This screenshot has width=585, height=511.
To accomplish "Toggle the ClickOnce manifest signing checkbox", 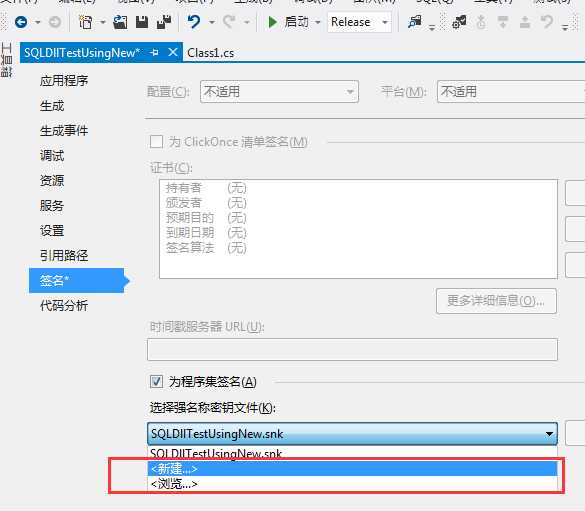I will [156, 142].
